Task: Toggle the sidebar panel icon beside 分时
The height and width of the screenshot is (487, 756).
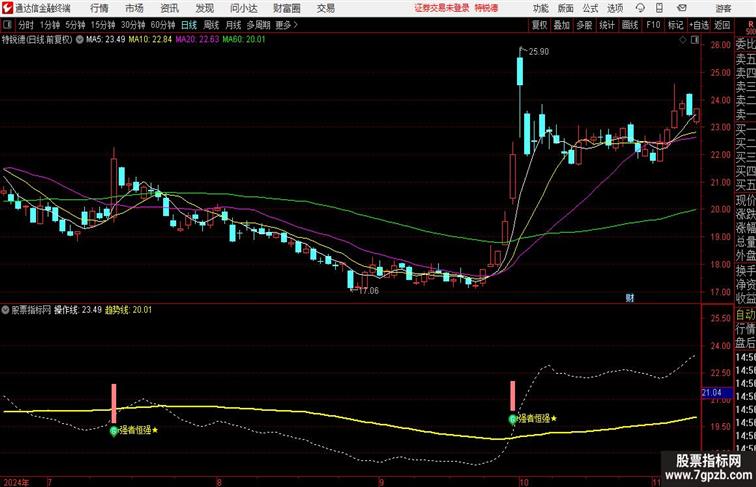Action: click(x=7, y=25)
